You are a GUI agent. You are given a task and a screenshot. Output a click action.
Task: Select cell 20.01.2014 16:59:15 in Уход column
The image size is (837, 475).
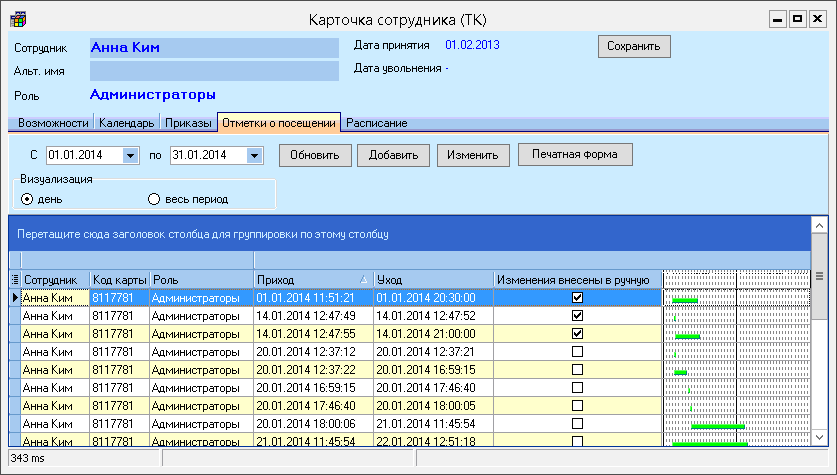click(x=433, y=369)
